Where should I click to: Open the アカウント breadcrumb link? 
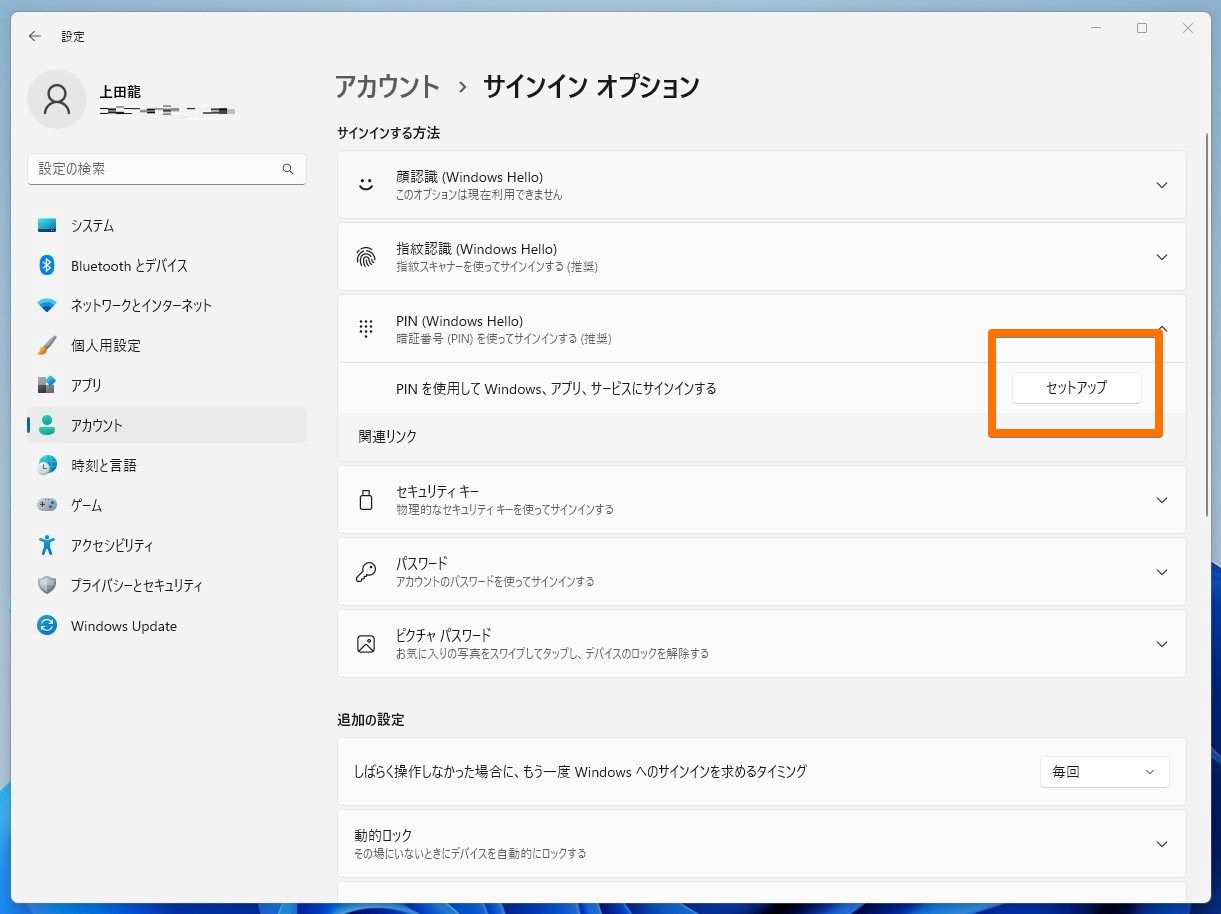click(387, 87)
